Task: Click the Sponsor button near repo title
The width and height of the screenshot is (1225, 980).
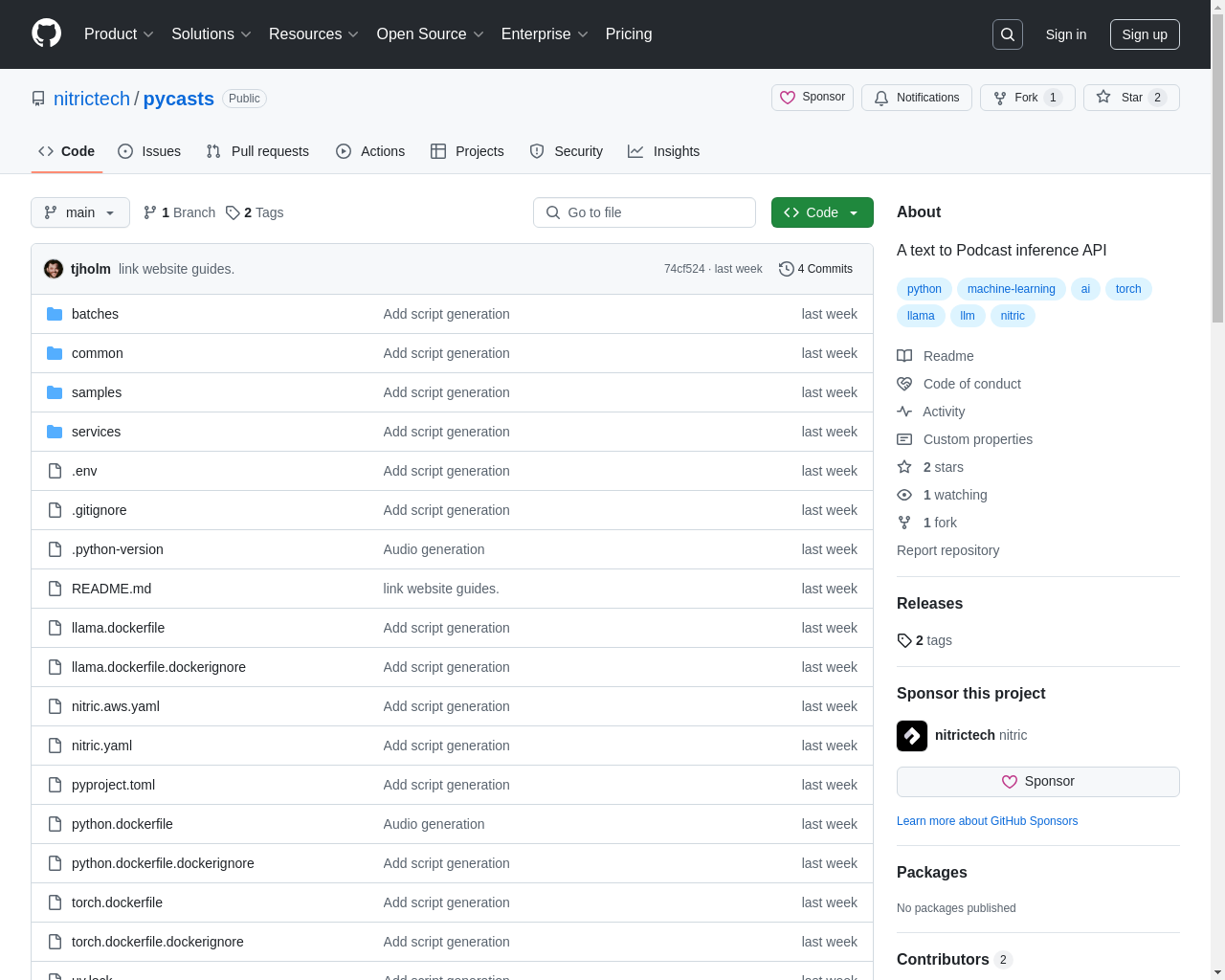Action: pyautogui.click(x=813, y=98)
